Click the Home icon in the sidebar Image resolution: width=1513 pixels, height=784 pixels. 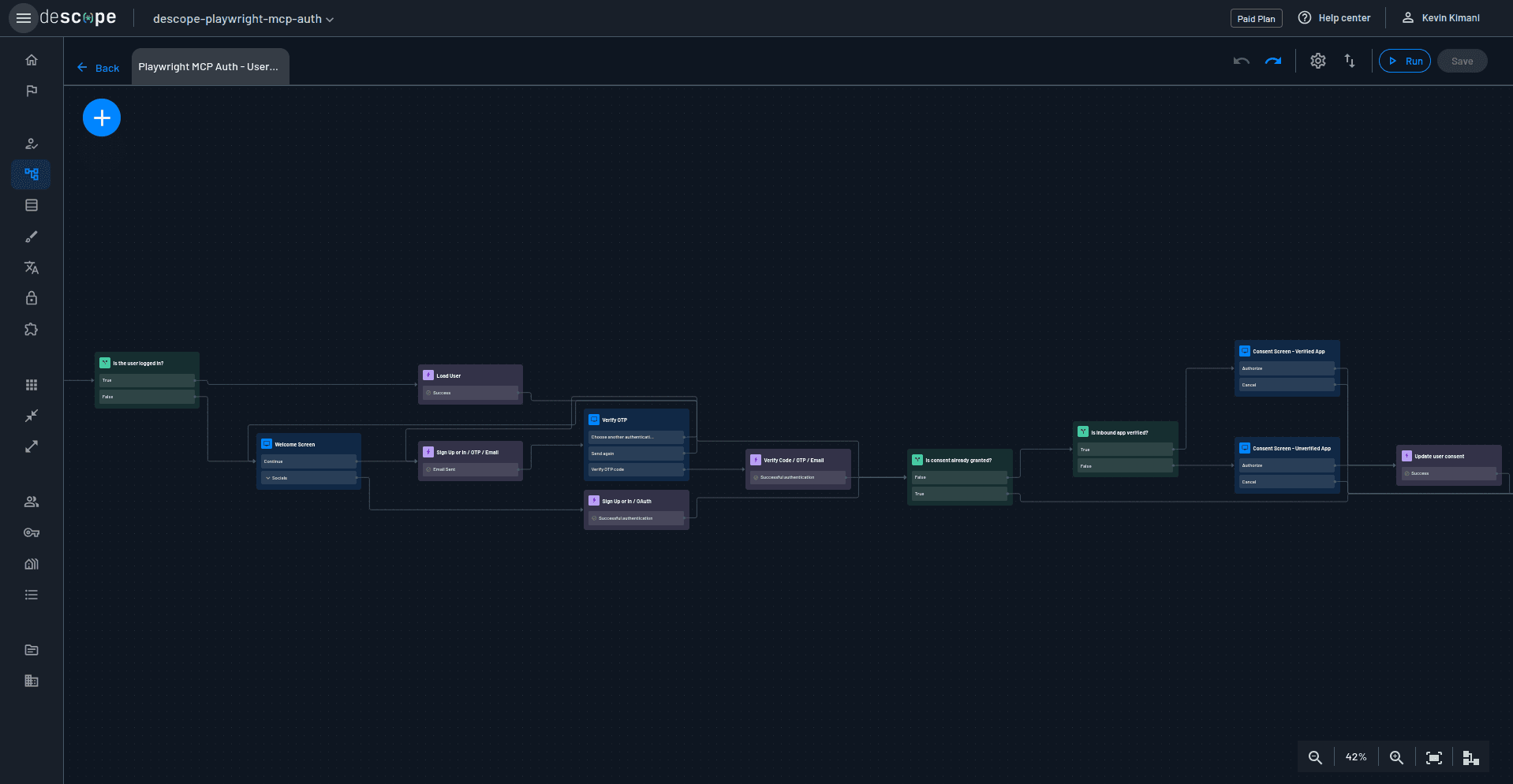32,60
